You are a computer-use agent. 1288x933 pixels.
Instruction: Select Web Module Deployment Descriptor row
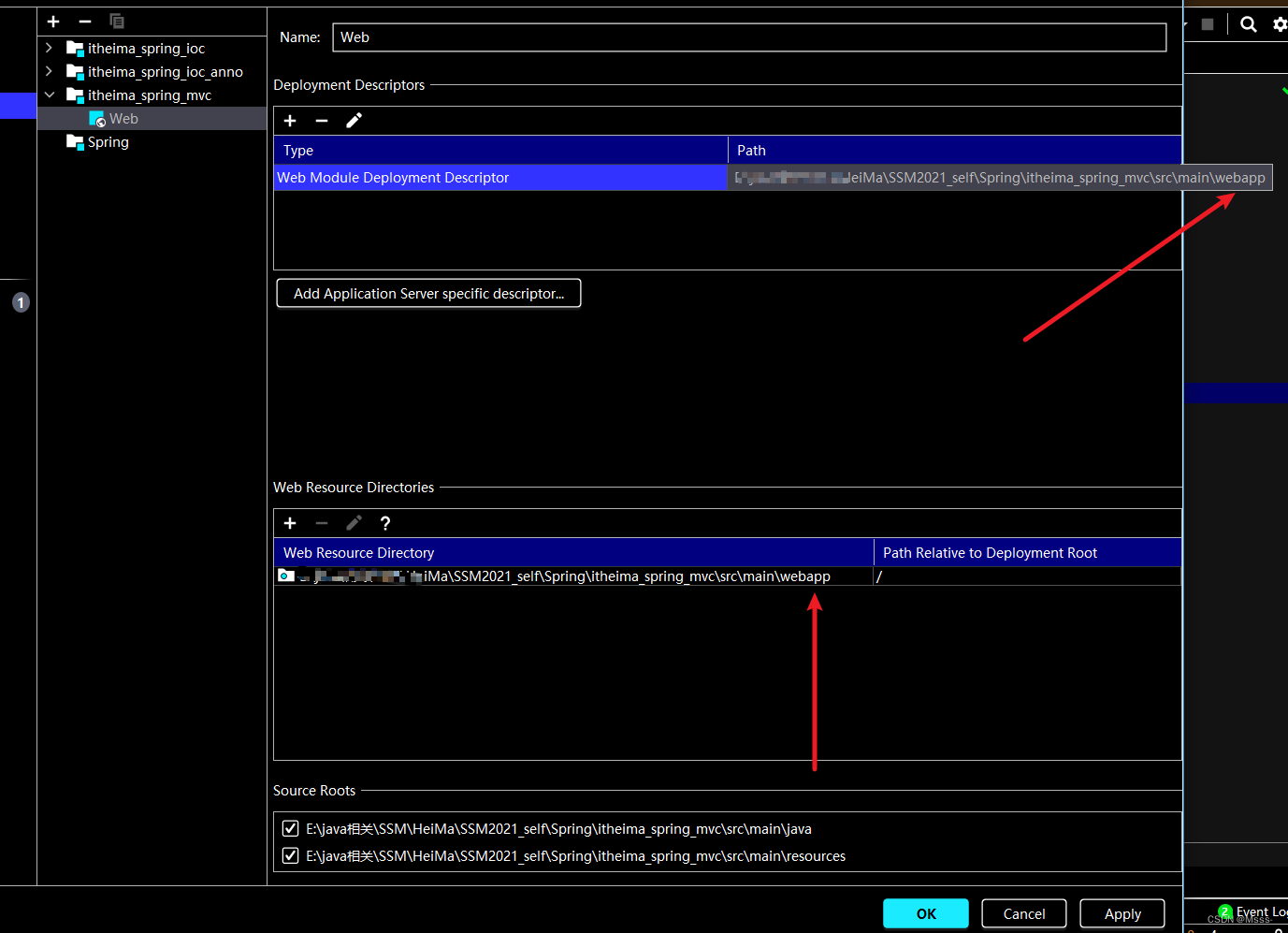coord(500,178)
